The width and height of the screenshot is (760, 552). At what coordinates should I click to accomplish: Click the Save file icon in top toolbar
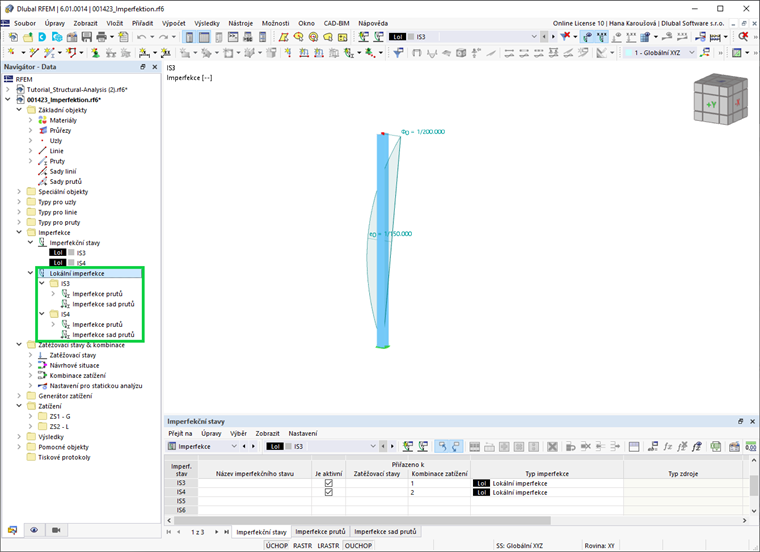click(87, 37)
